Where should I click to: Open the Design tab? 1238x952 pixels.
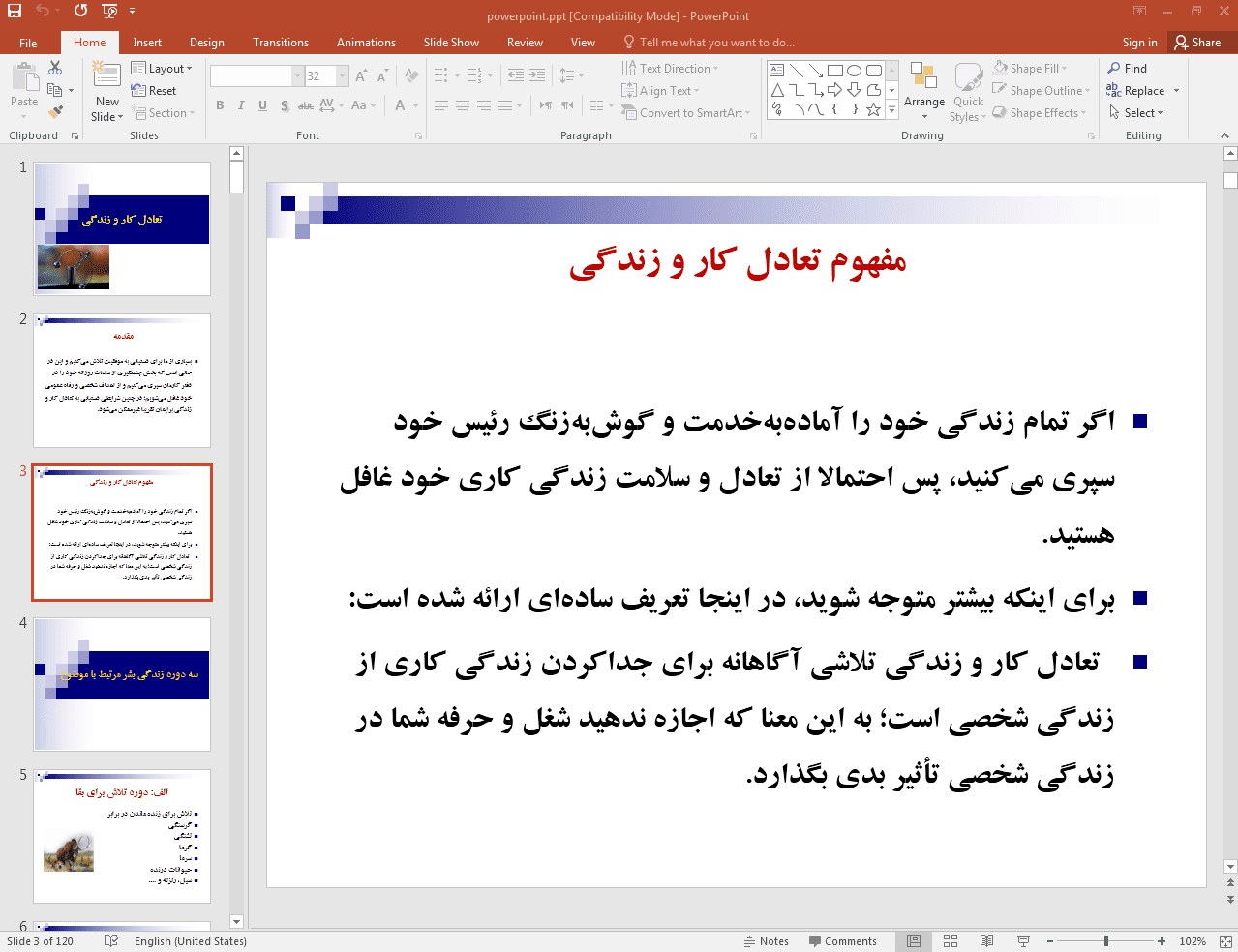[206, 43]
